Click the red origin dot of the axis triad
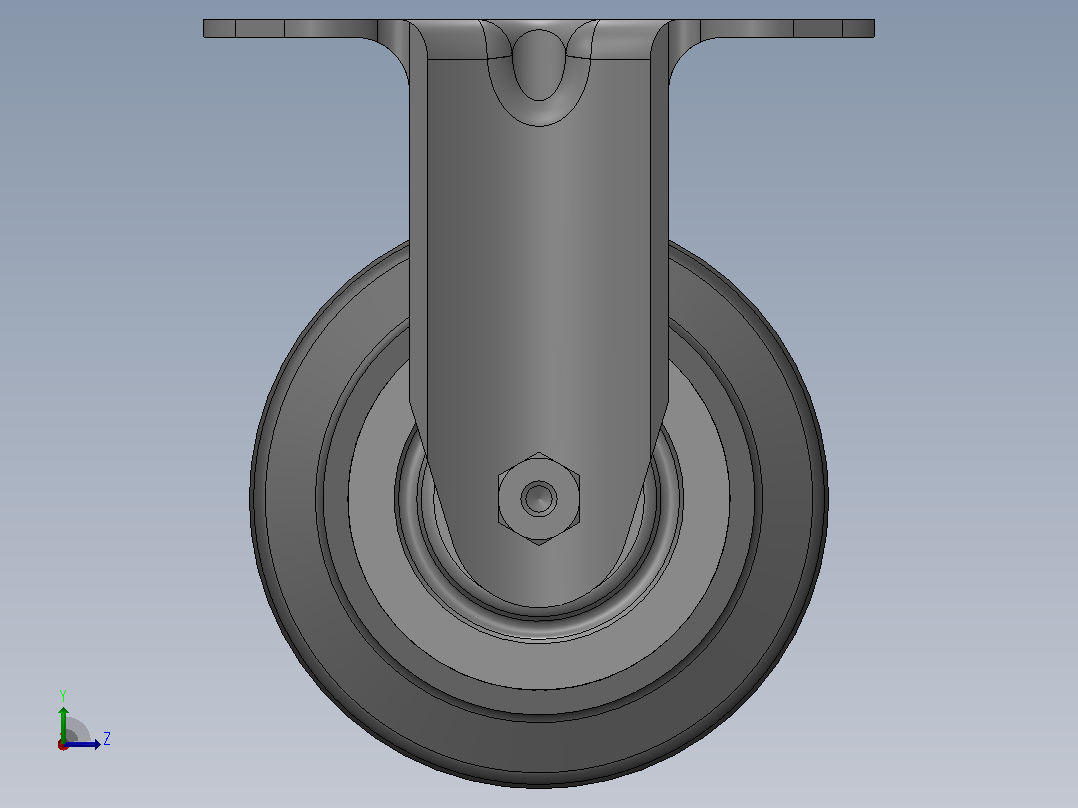This screenshot has height=808, width=1078. [x=63, y=745]
